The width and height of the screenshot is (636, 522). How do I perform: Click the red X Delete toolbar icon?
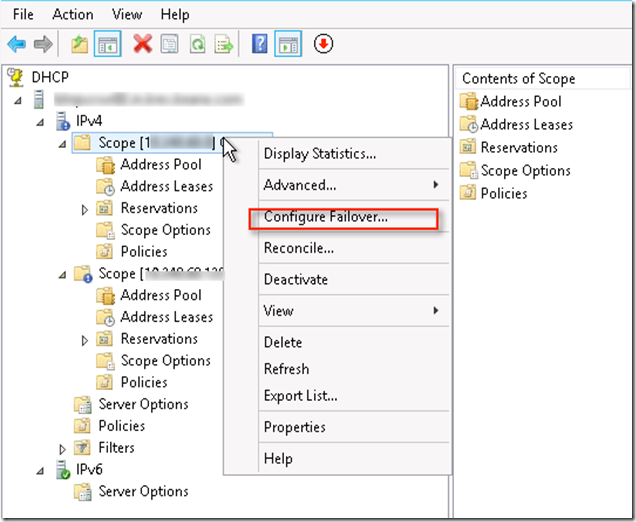[x=142, y=44]
